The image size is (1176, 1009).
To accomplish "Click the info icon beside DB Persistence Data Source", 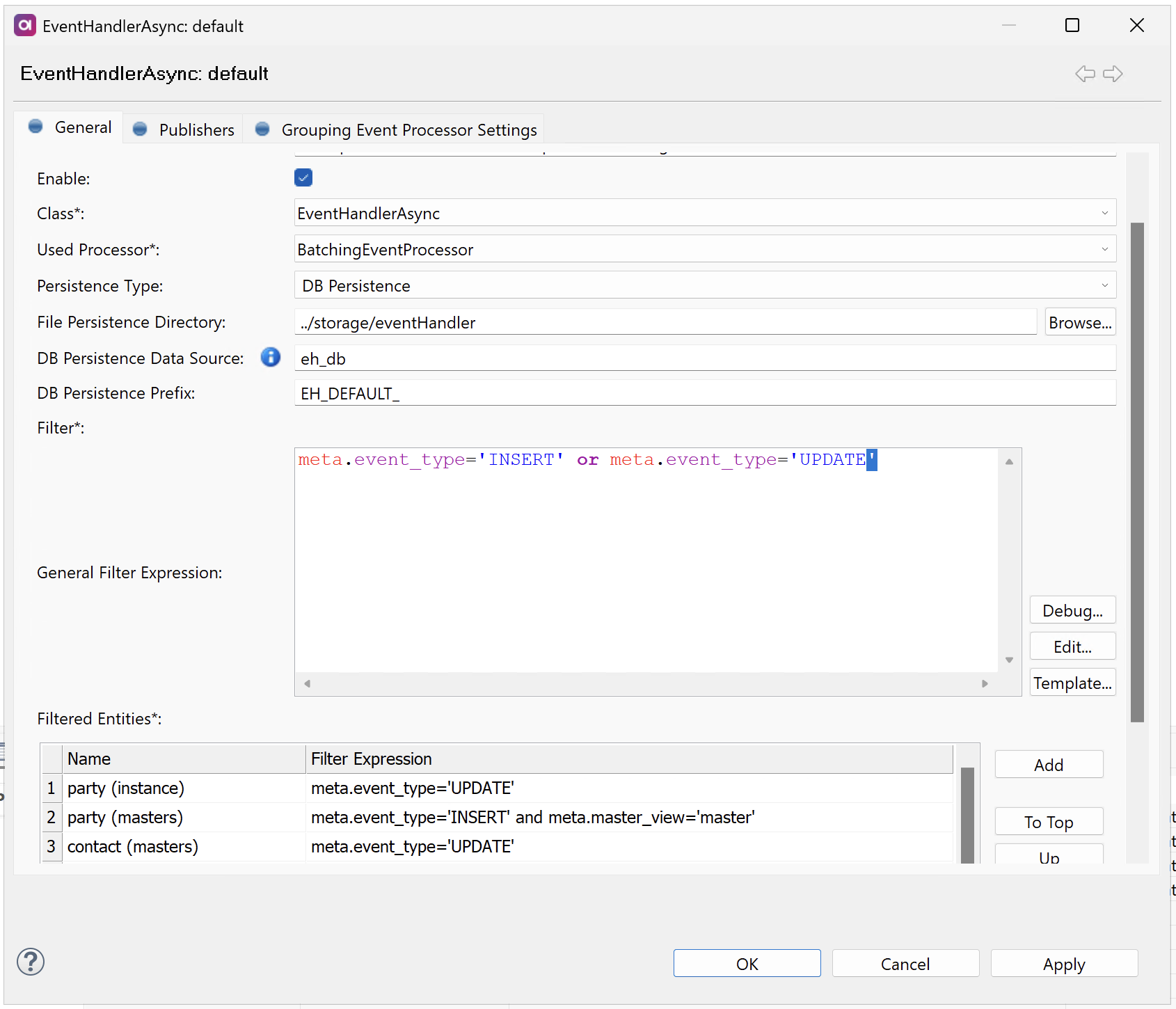I will tap(270, 357).
